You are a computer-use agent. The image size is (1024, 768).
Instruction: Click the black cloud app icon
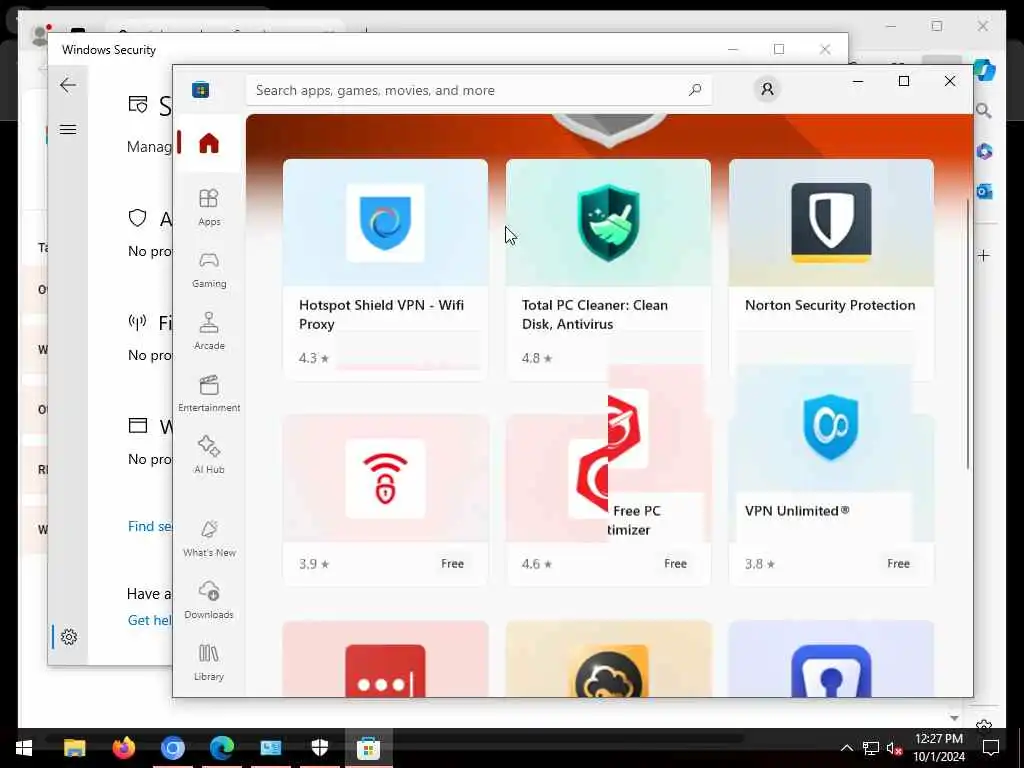608,671
